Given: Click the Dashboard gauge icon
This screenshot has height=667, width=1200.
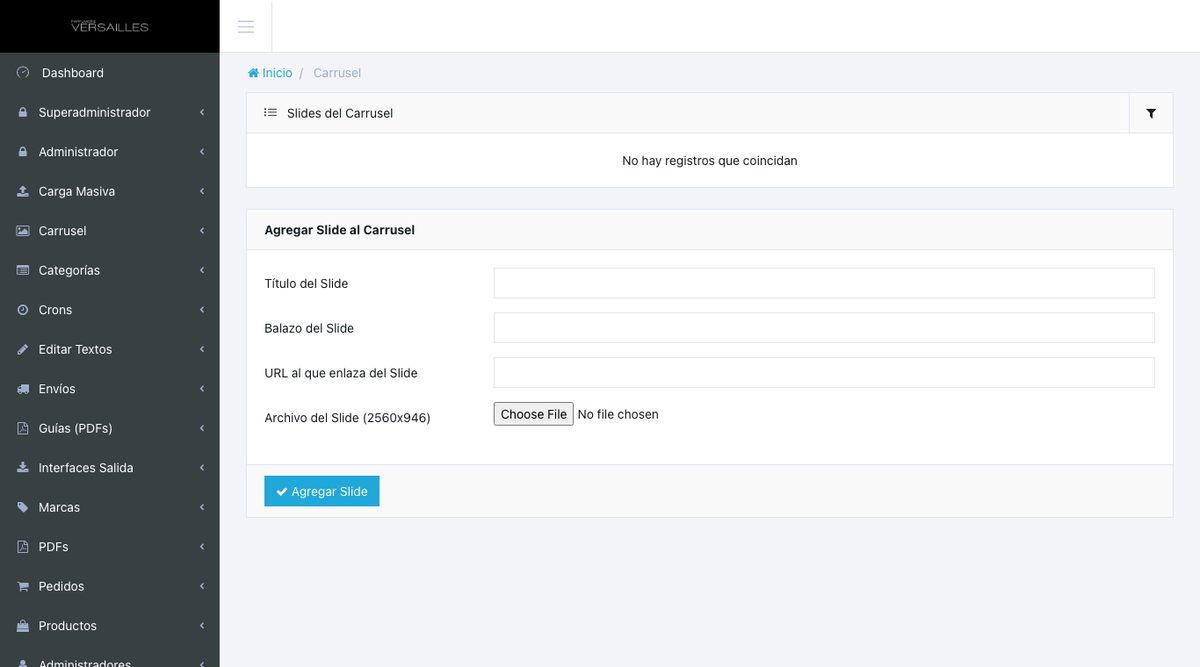Looking at the screenshot, I should click(23, 72).
